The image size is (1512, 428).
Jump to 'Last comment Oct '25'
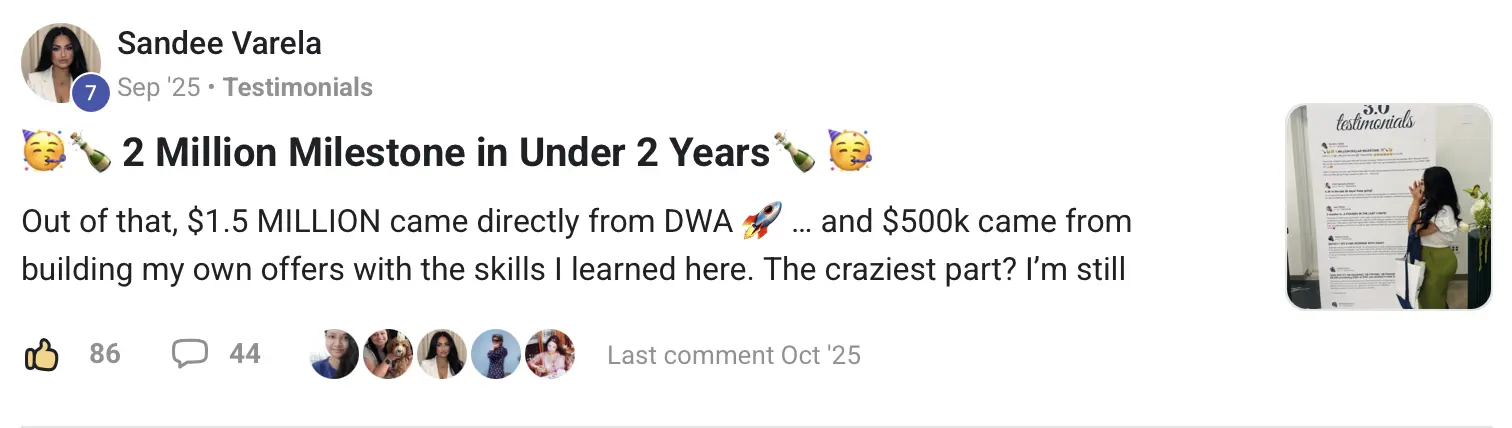(733, 355)
